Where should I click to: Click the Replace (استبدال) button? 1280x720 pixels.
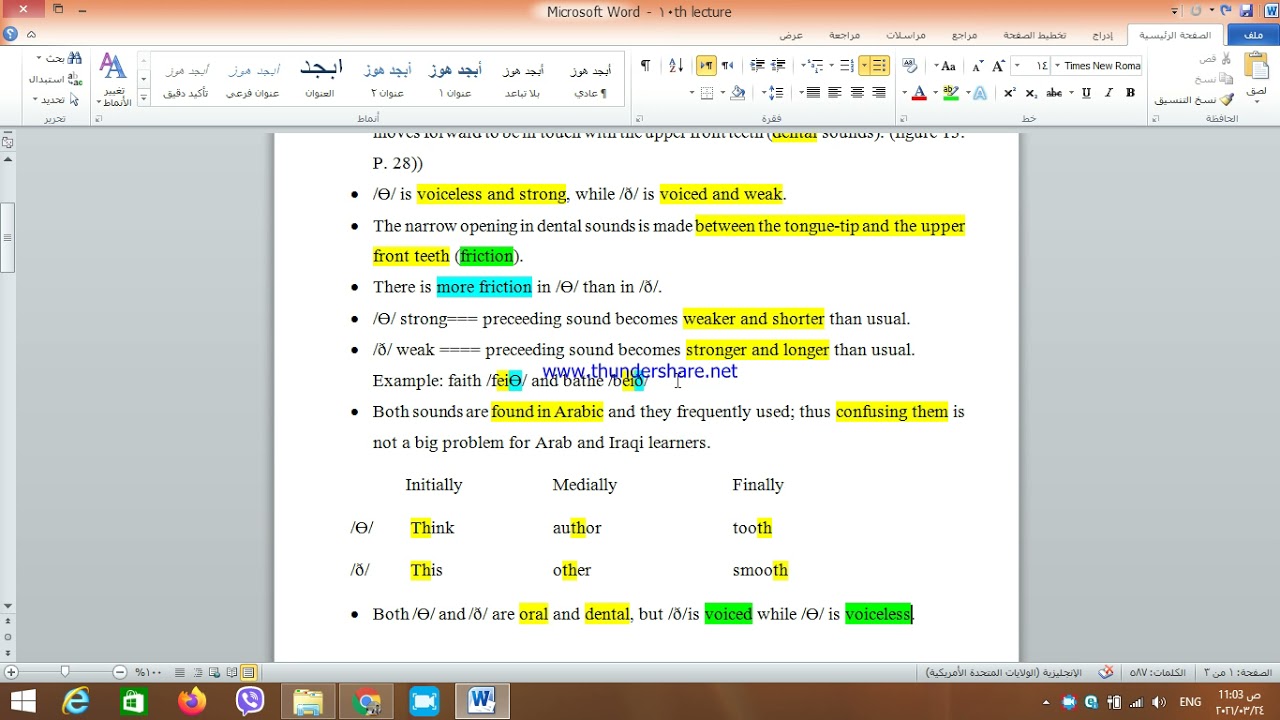coord(55,79)
